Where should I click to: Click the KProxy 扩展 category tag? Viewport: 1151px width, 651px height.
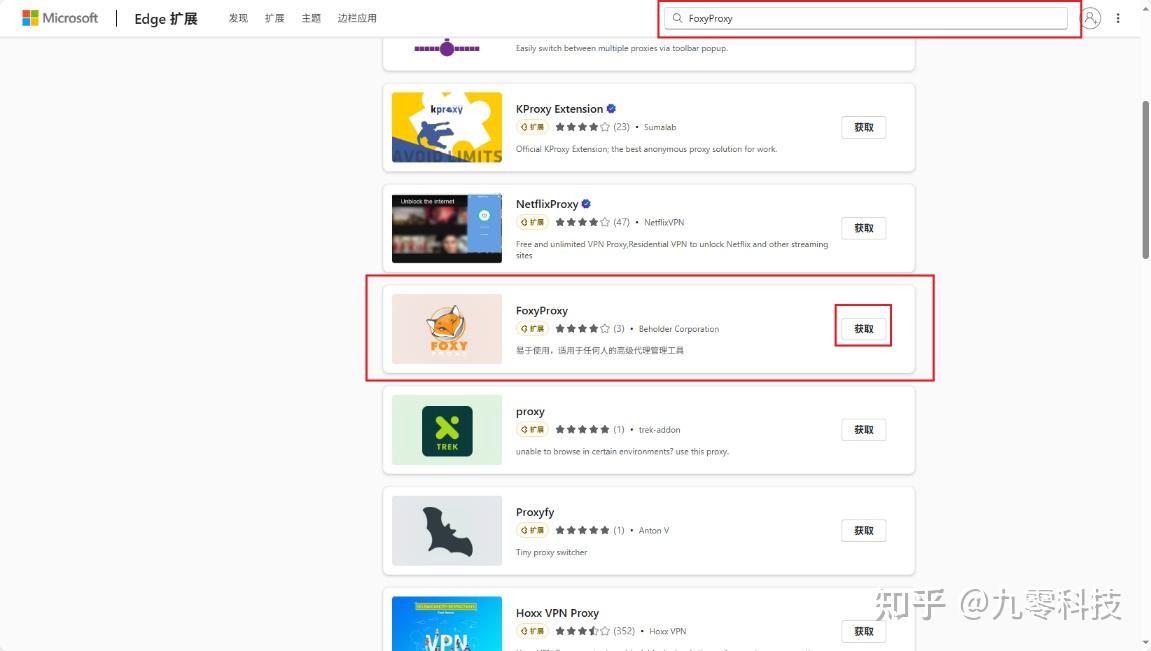point(532,127)
